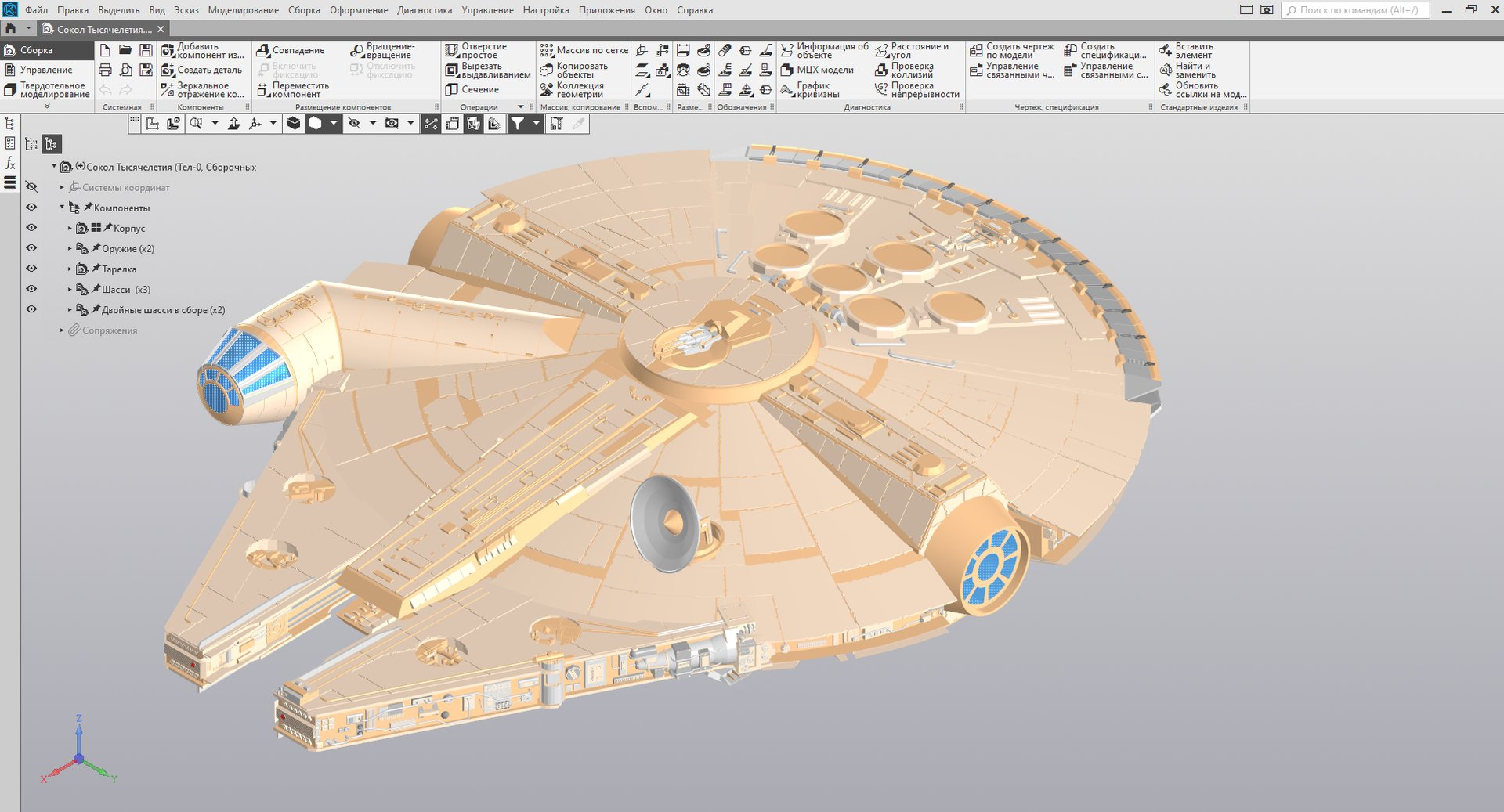Click the funnel filter icon in view toolbar
This screenshot has height=812, width=1504.
517,124
